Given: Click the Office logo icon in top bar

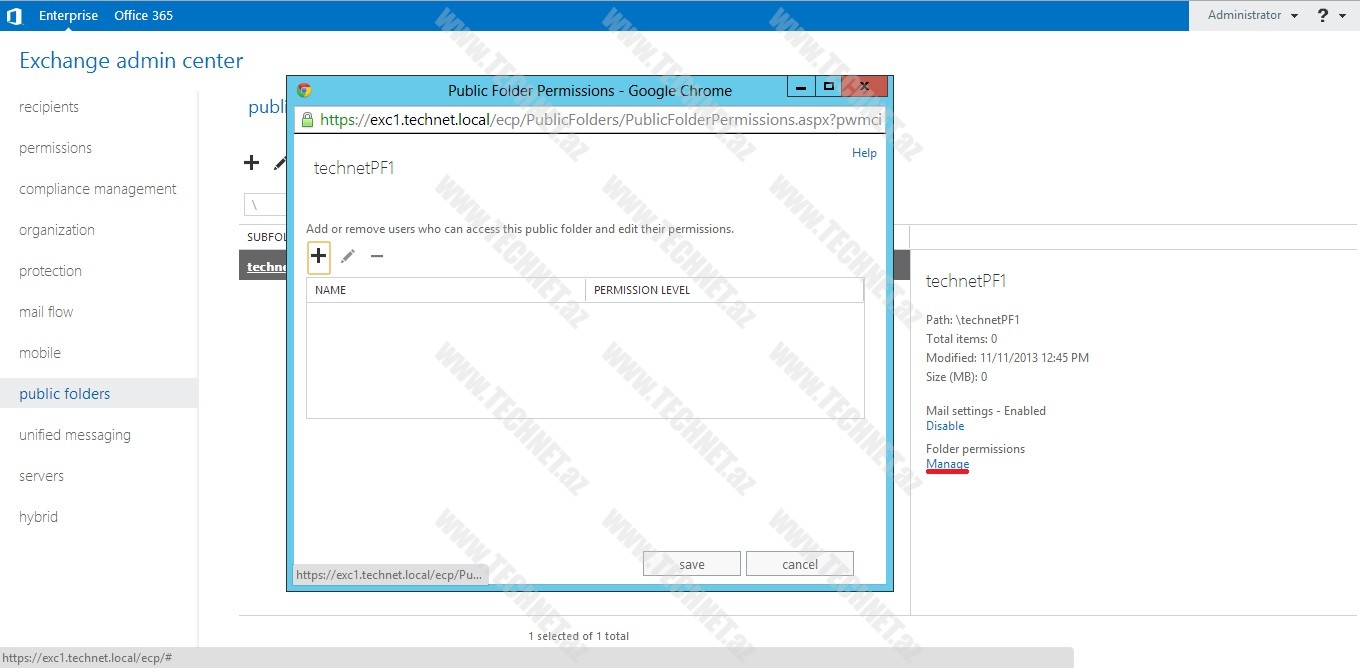Looking at the screenshot, I should 14,15.
